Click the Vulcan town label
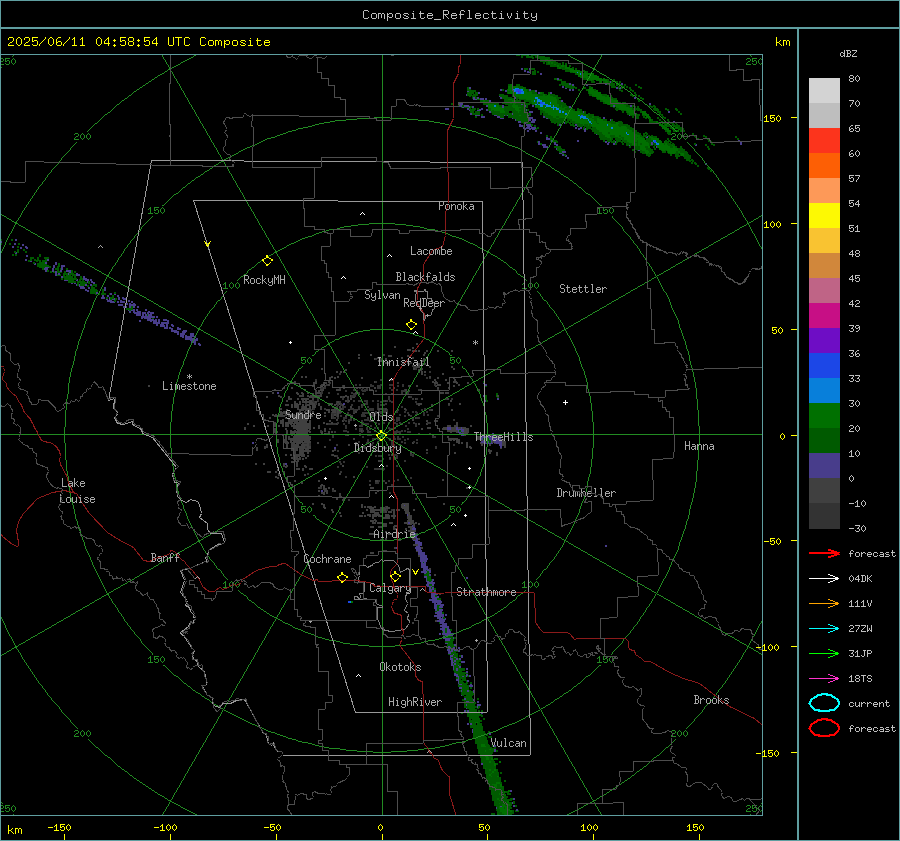The image size is (900, 841). [509, 743]
